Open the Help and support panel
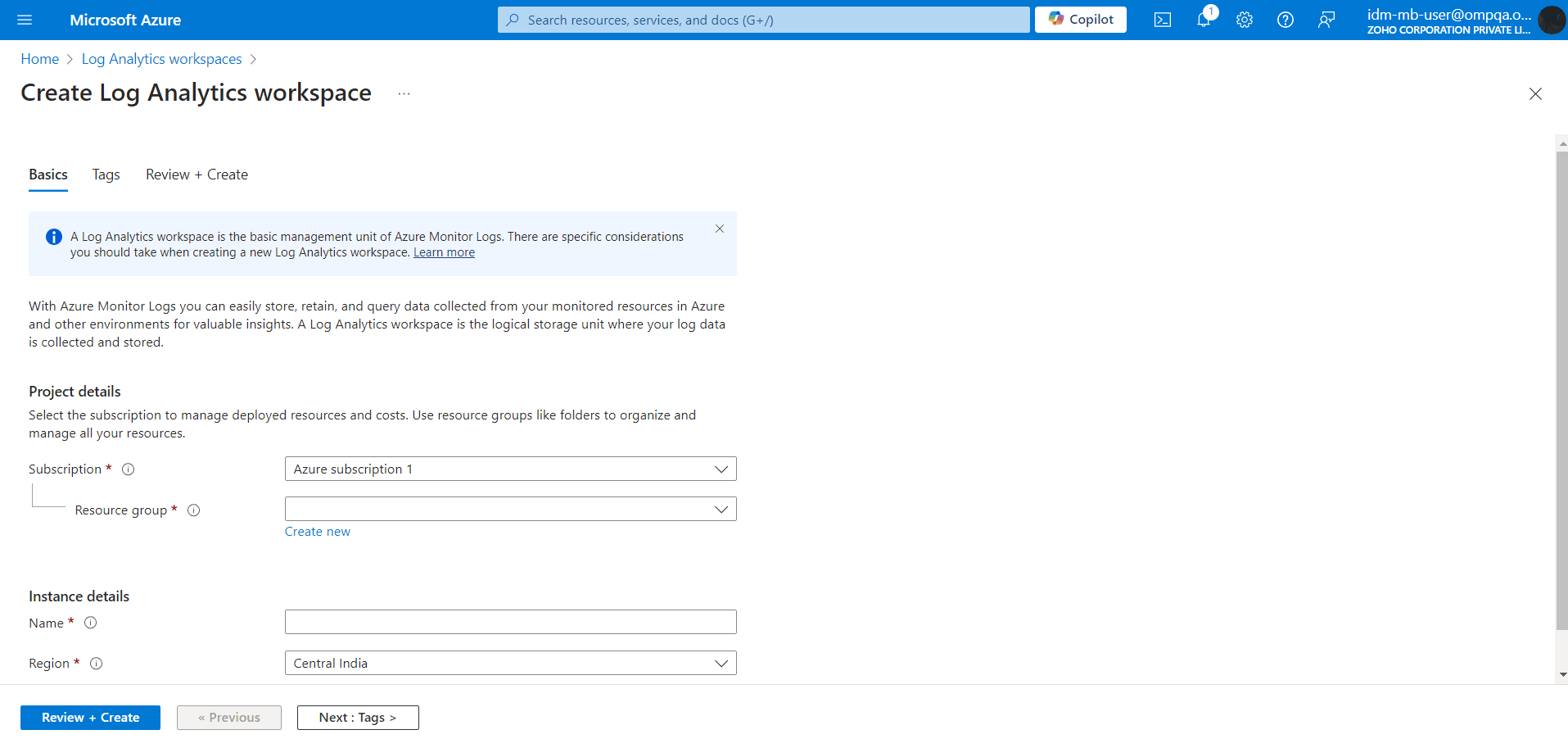The height and width of the screenshot is (748, 1568). click(1286, 20)
